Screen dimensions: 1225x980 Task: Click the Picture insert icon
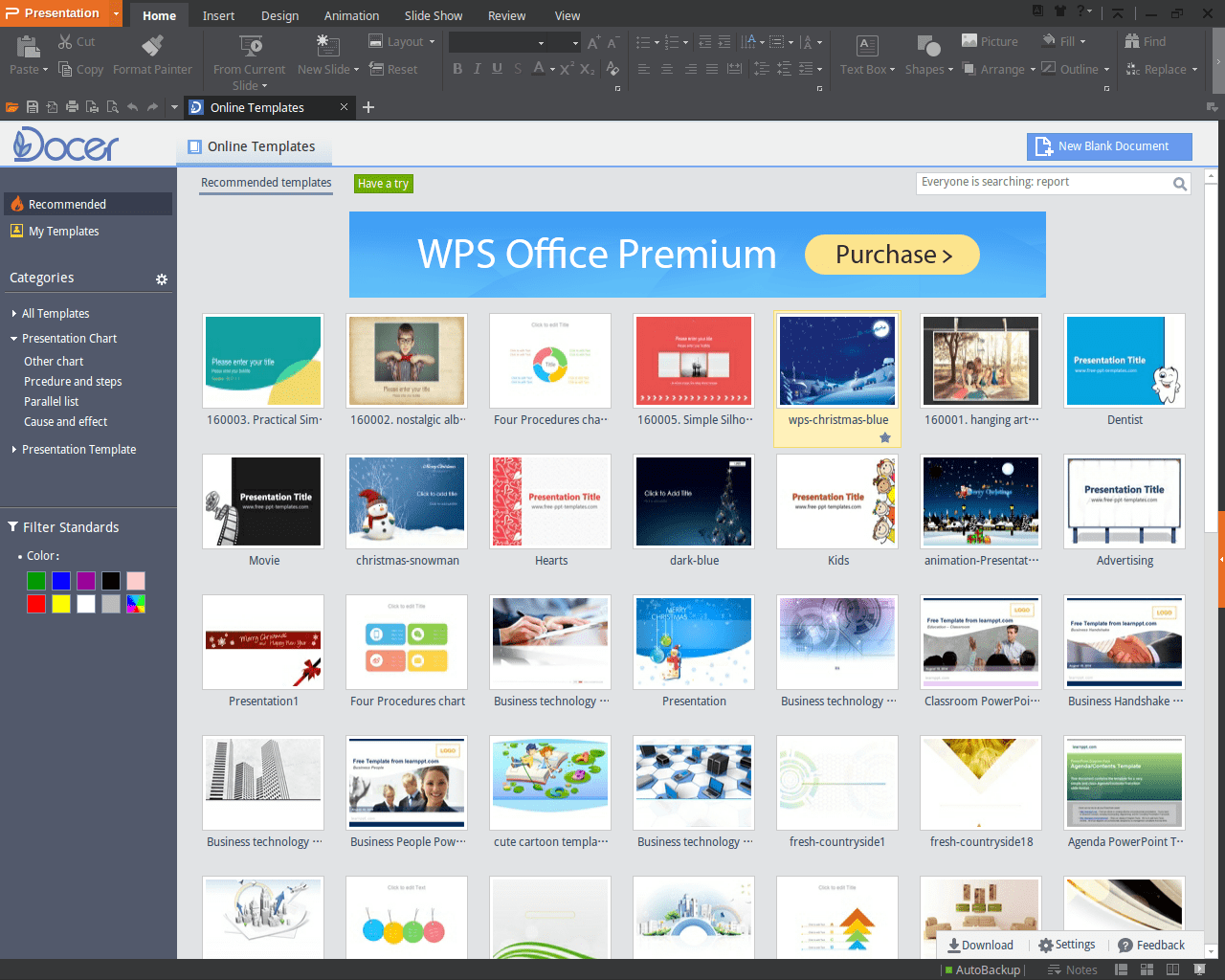[969, 41]
